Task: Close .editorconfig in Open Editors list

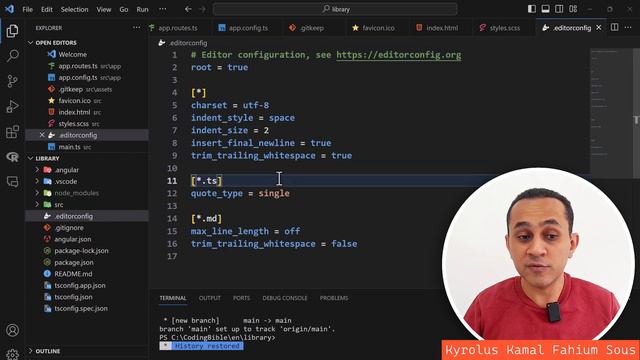Action: point(42,135)
